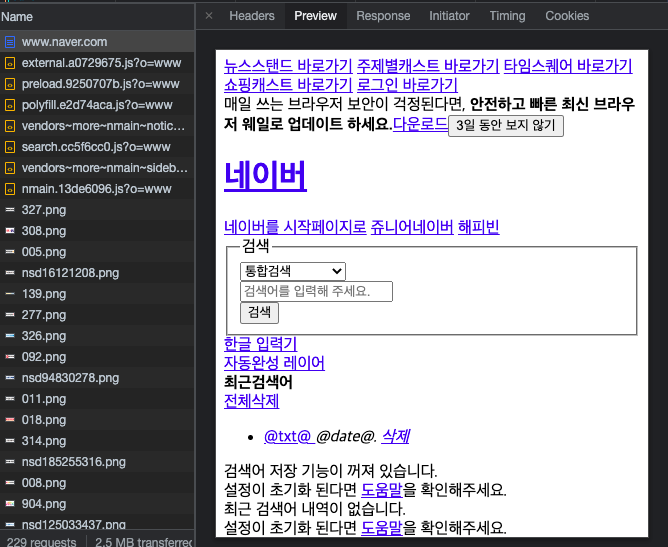
Task: Select the external.a0729675.js request row
Action: (97, 63)
